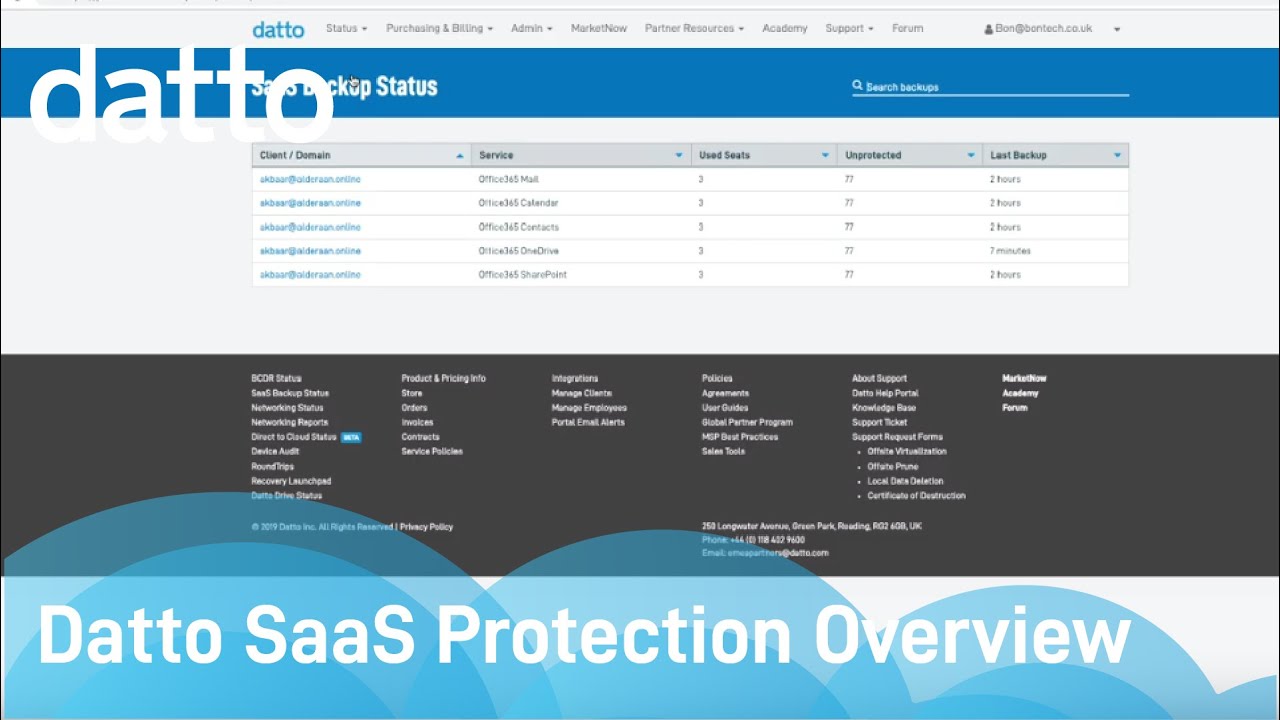Image resolution: width=1280 pixels, height=720 pixels.
Task: Open BCDR Status footer link
Action: click(x=276, y=379)
